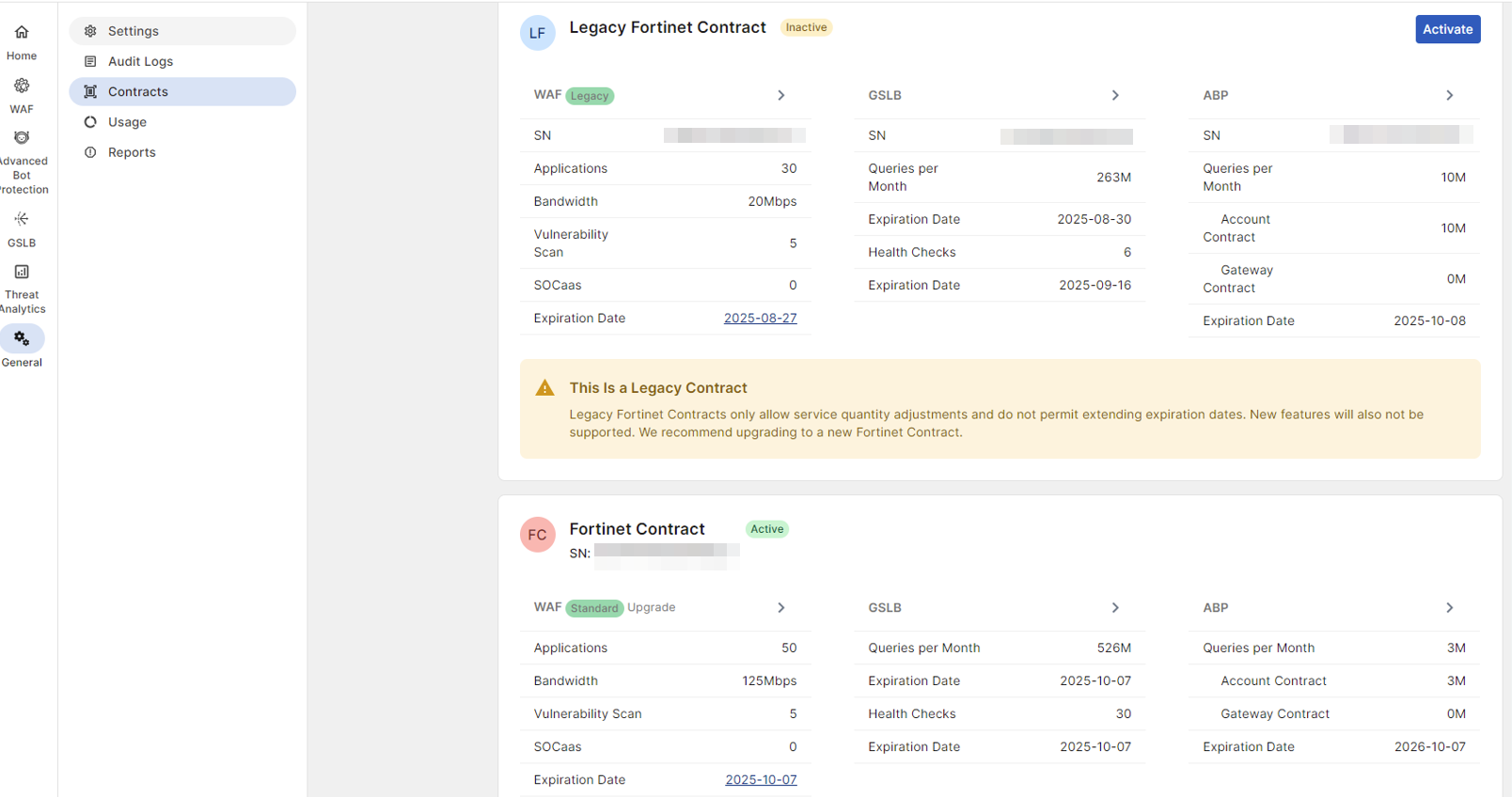Image resolution: width=1512 pixels, height=797 pixels.
Task: Expand WAF Legacy section chevron
Action: tap(780, 96)
